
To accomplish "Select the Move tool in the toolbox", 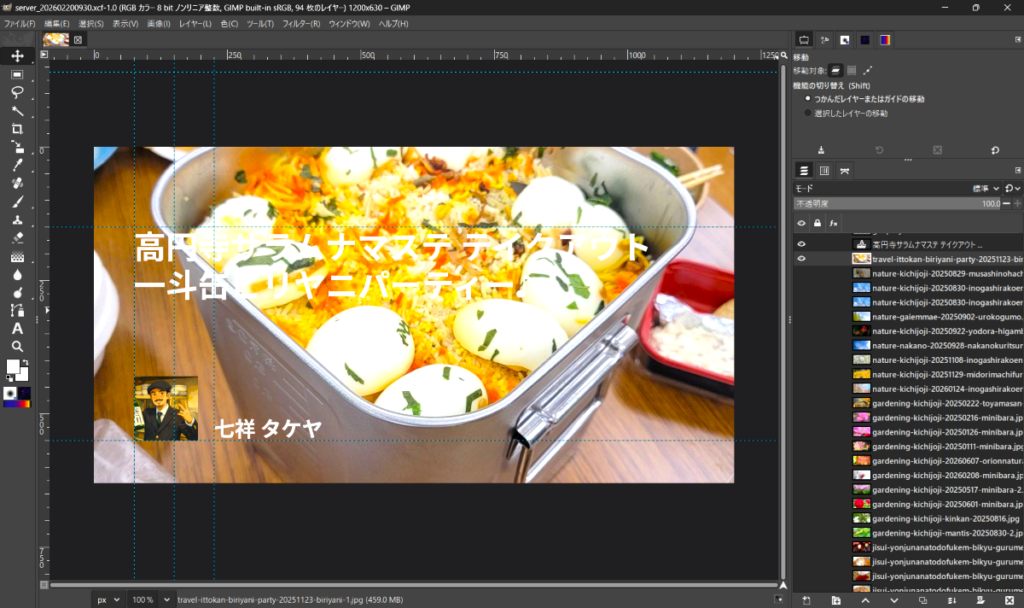I will tap(17, 56).
